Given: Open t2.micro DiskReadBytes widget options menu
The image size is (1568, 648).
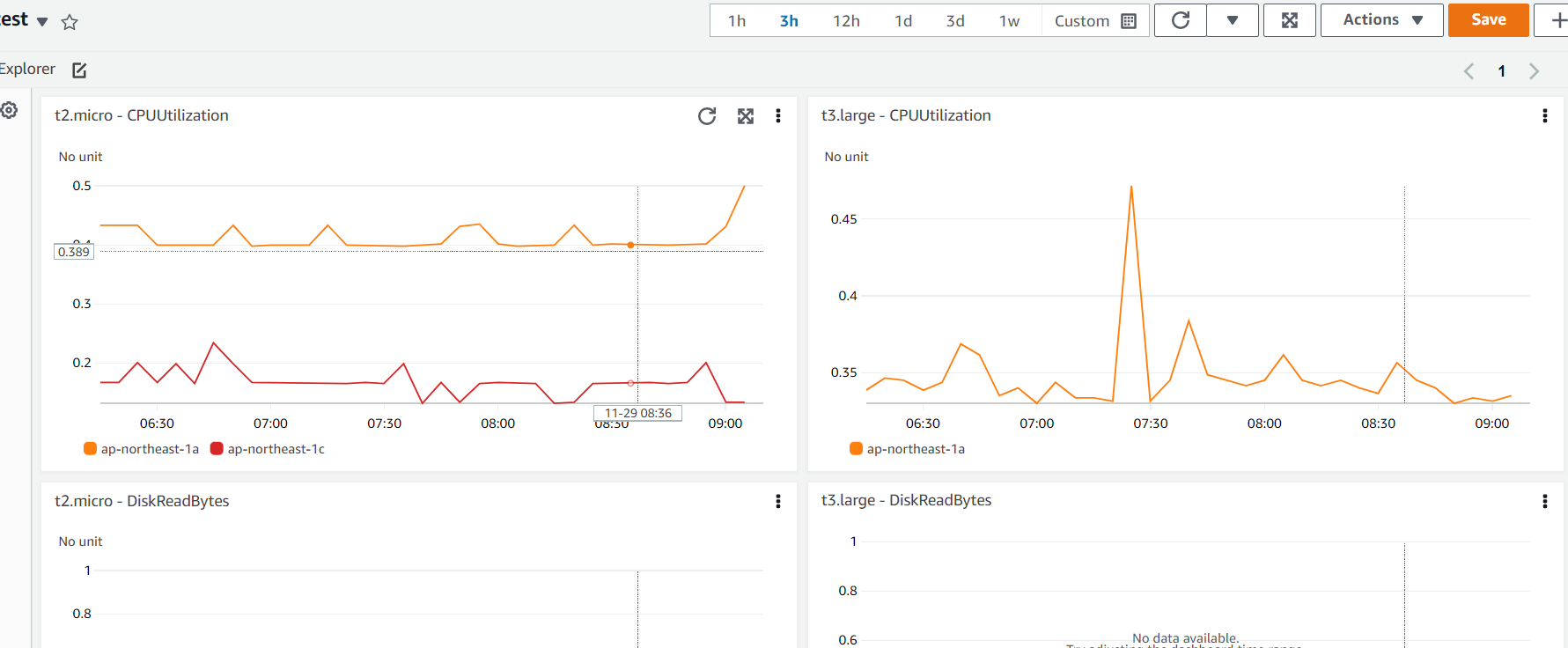Looking at the screenshot, I should tap(778, 501).
